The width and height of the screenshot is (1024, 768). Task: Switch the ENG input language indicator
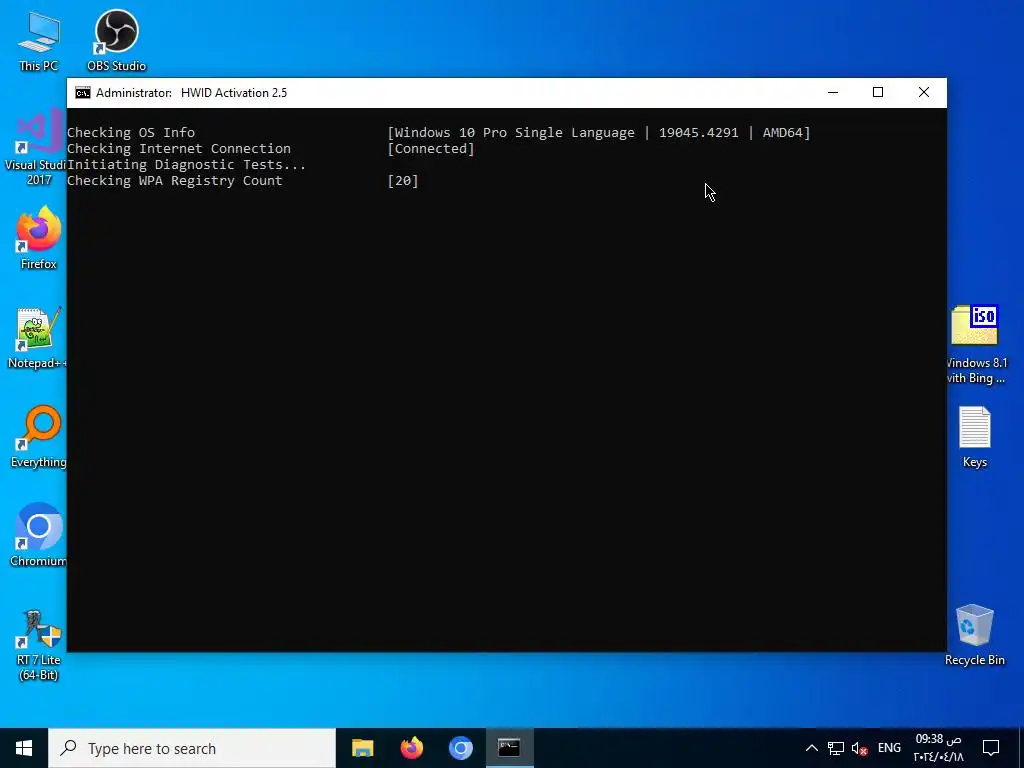pyautogui.click(x=889, y=748)
